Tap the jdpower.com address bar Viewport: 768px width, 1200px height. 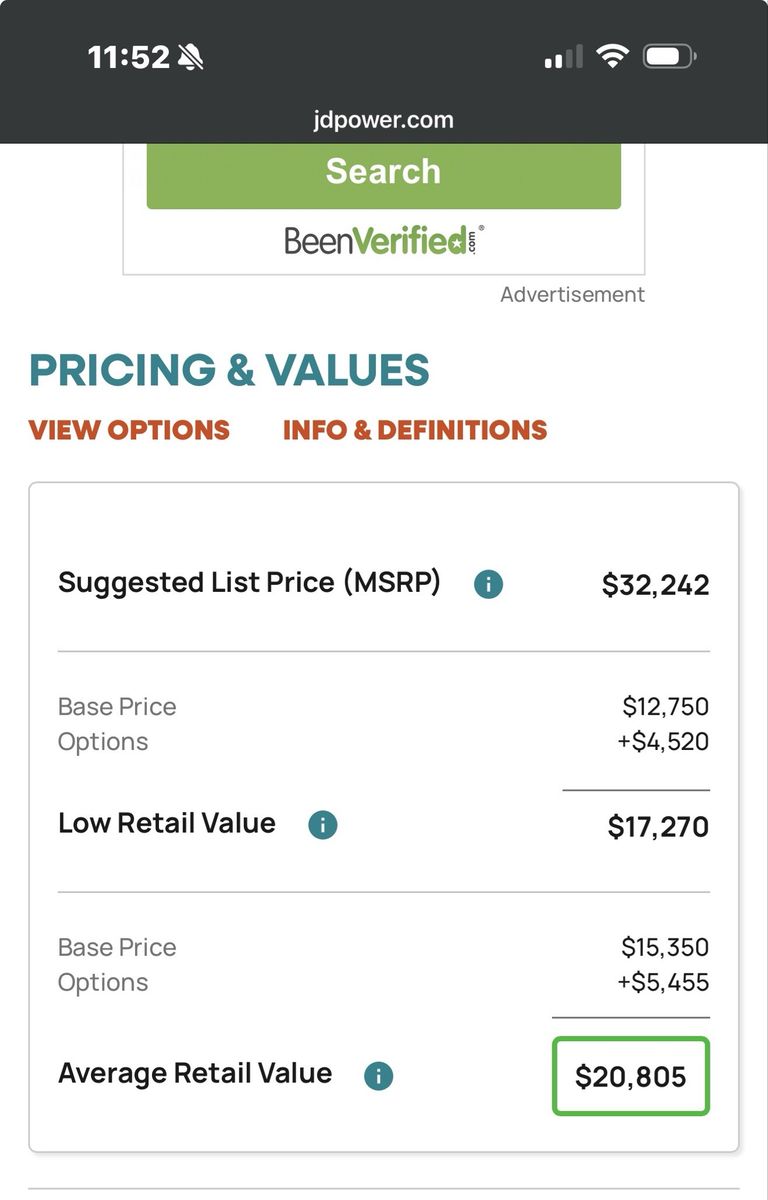[x=383, y=120]
